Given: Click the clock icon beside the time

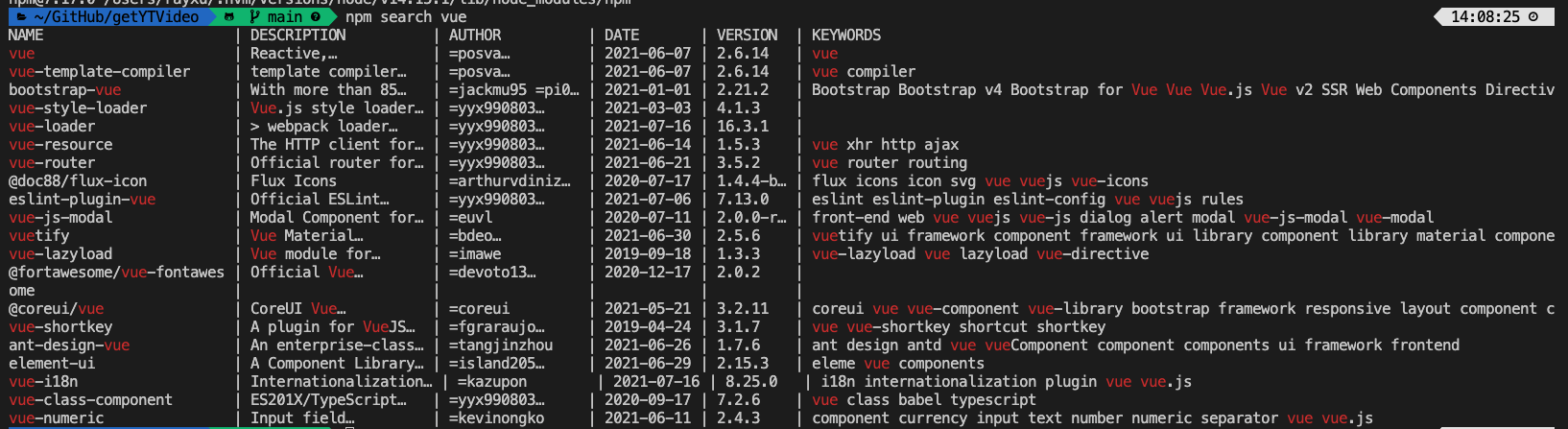Looking at the screenshot, I should [x=1532, y=16].
